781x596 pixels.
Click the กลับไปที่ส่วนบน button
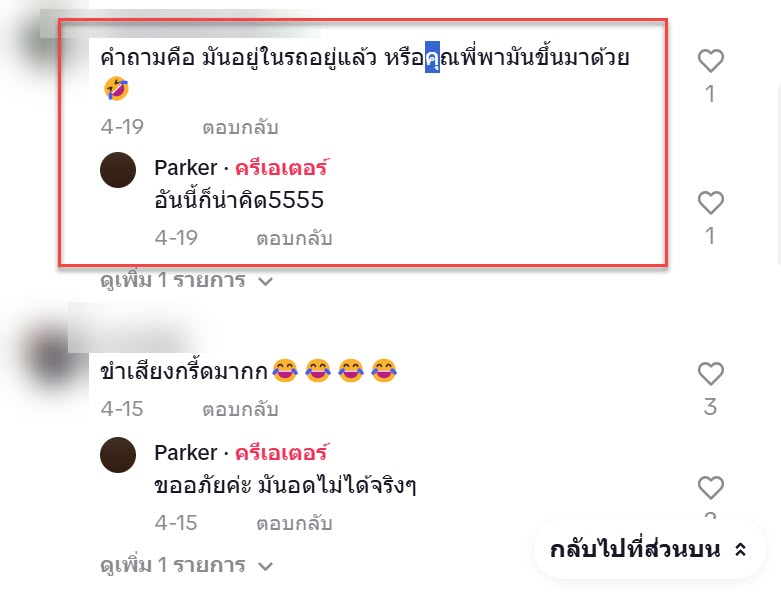click(649, 550)
